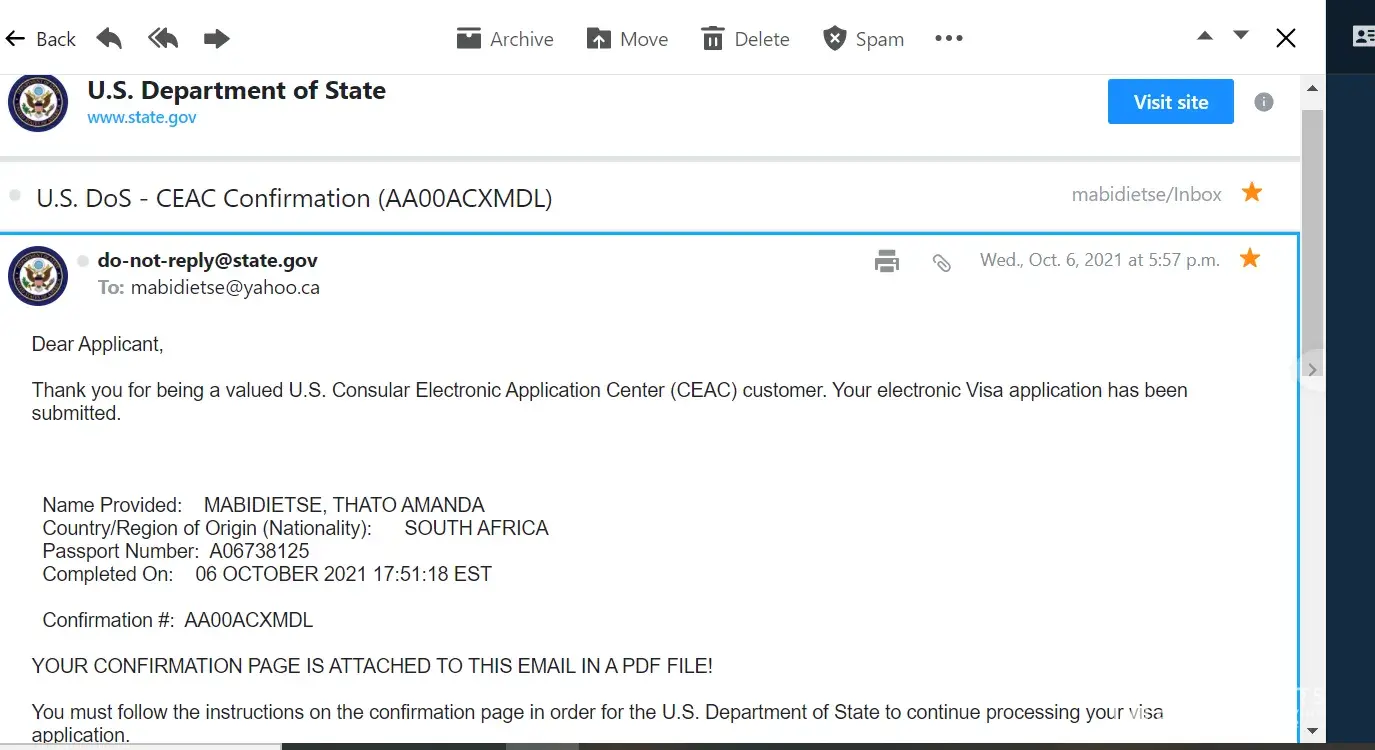
Task: Show sender info via the info icon
Action: (x=1264, y=102)
